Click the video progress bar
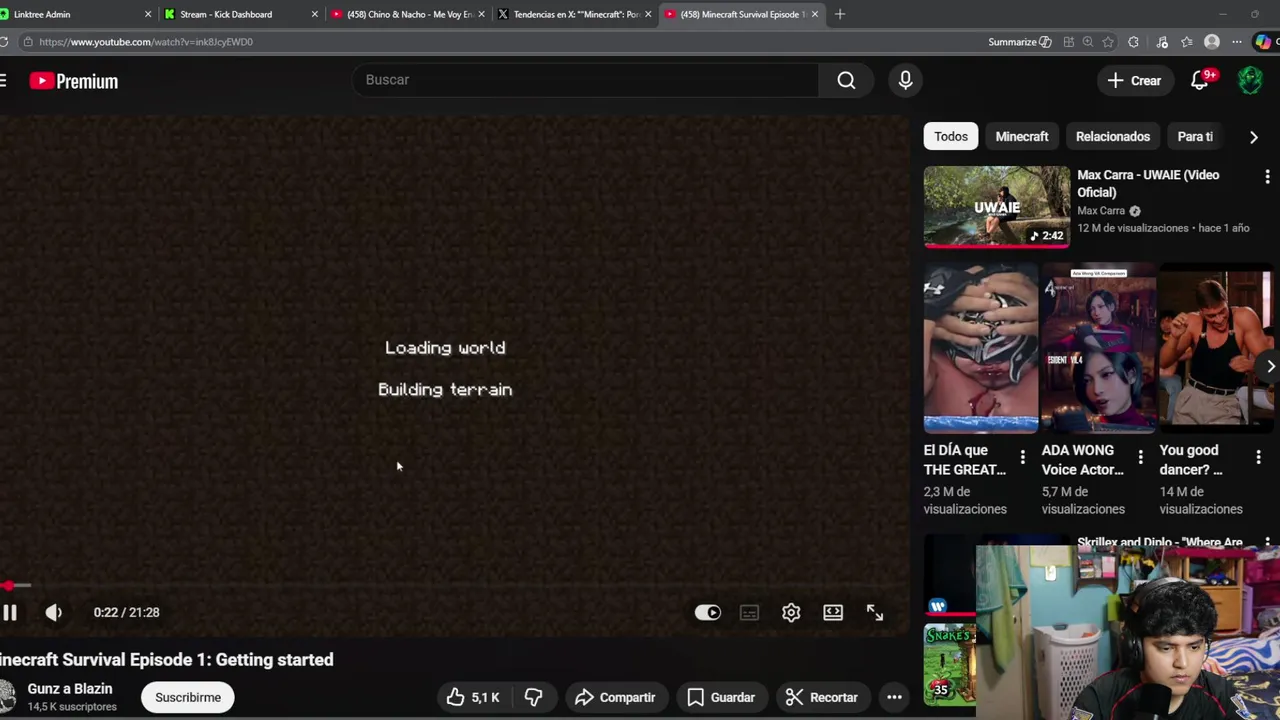Viewport: 1280px width, 720px height. click(455, 585)
